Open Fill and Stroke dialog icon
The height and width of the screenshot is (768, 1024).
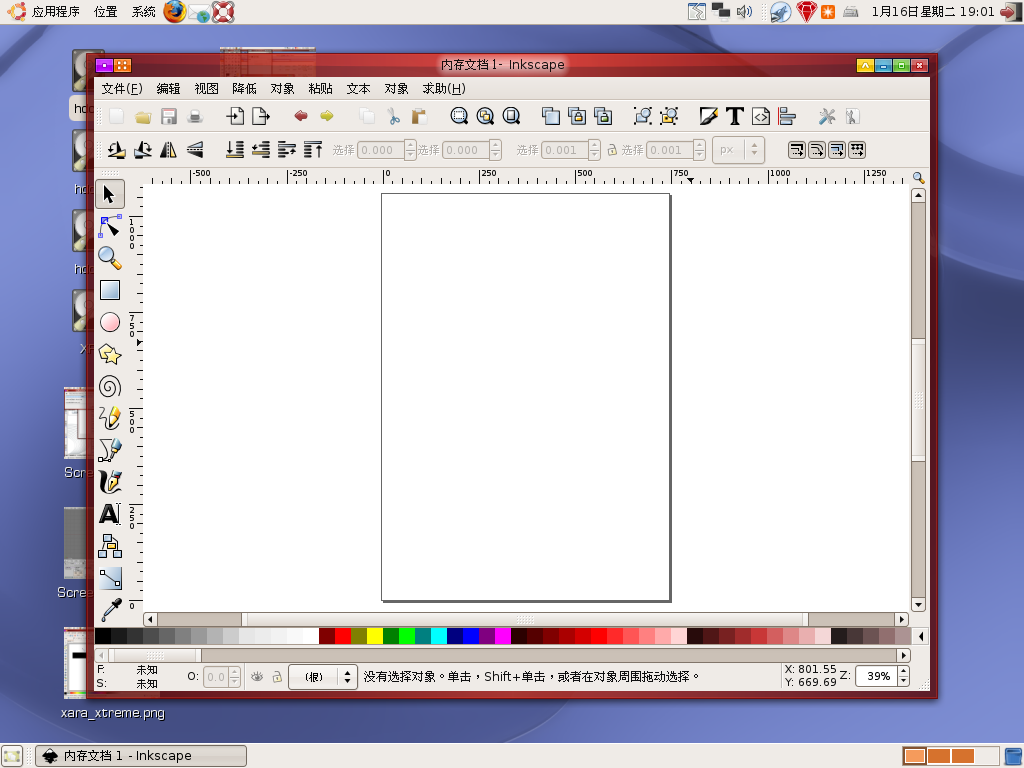(x=709, y=116)
